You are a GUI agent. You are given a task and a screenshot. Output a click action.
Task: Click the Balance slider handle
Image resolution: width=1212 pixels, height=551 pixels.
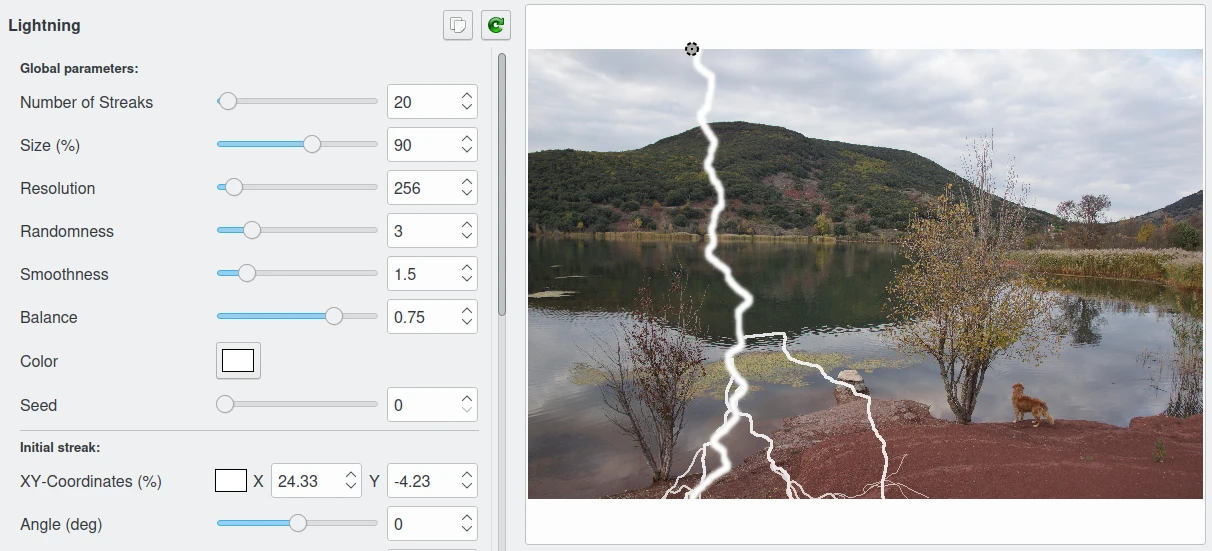coord(334,317)
